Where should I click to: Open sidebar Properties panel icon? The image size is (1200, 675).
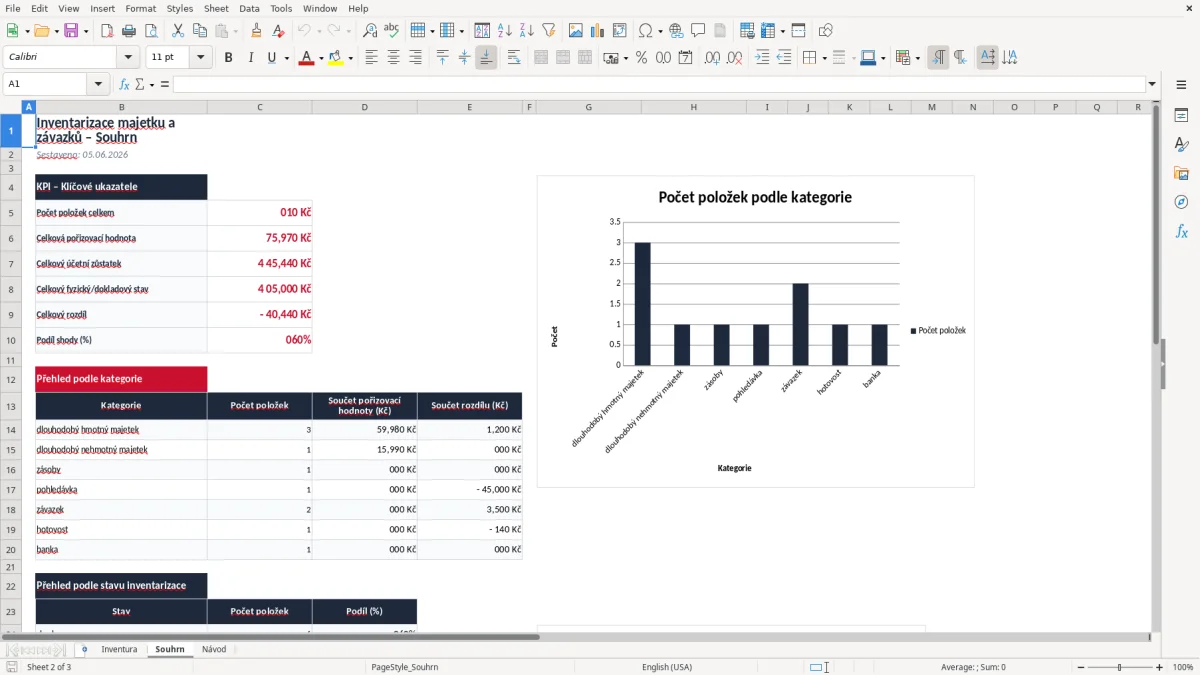click(1181, 116)
